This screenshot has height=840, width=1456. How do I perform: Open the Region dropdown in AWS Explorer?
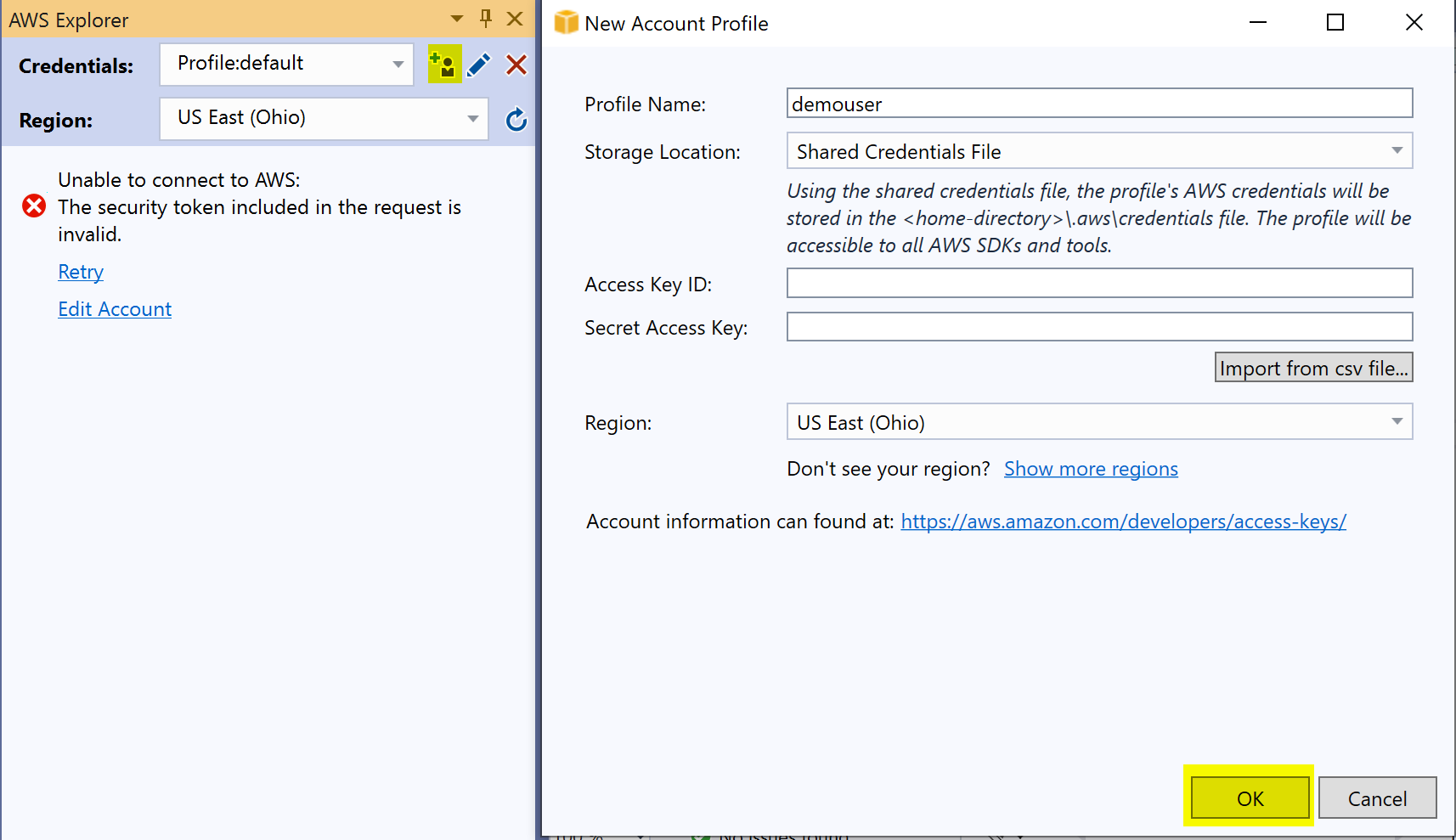472,119
